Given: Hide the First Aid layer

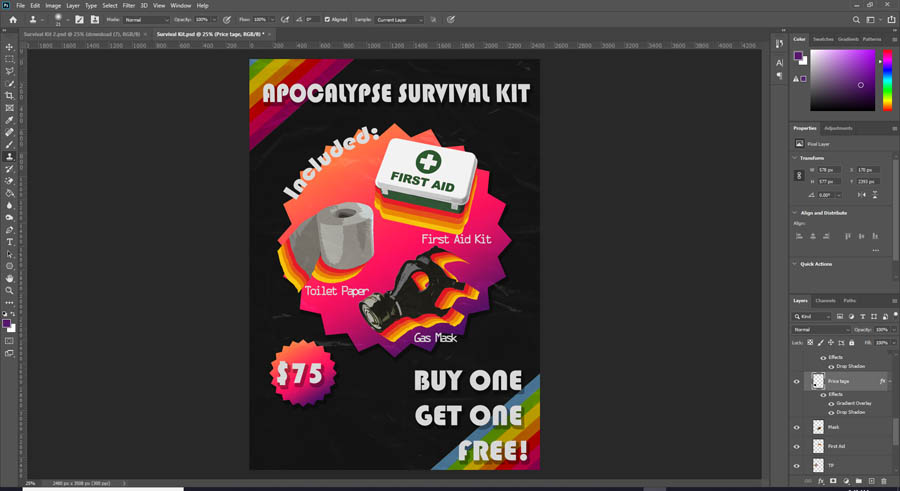Looking at the screenshot, I should click(797, 446).
